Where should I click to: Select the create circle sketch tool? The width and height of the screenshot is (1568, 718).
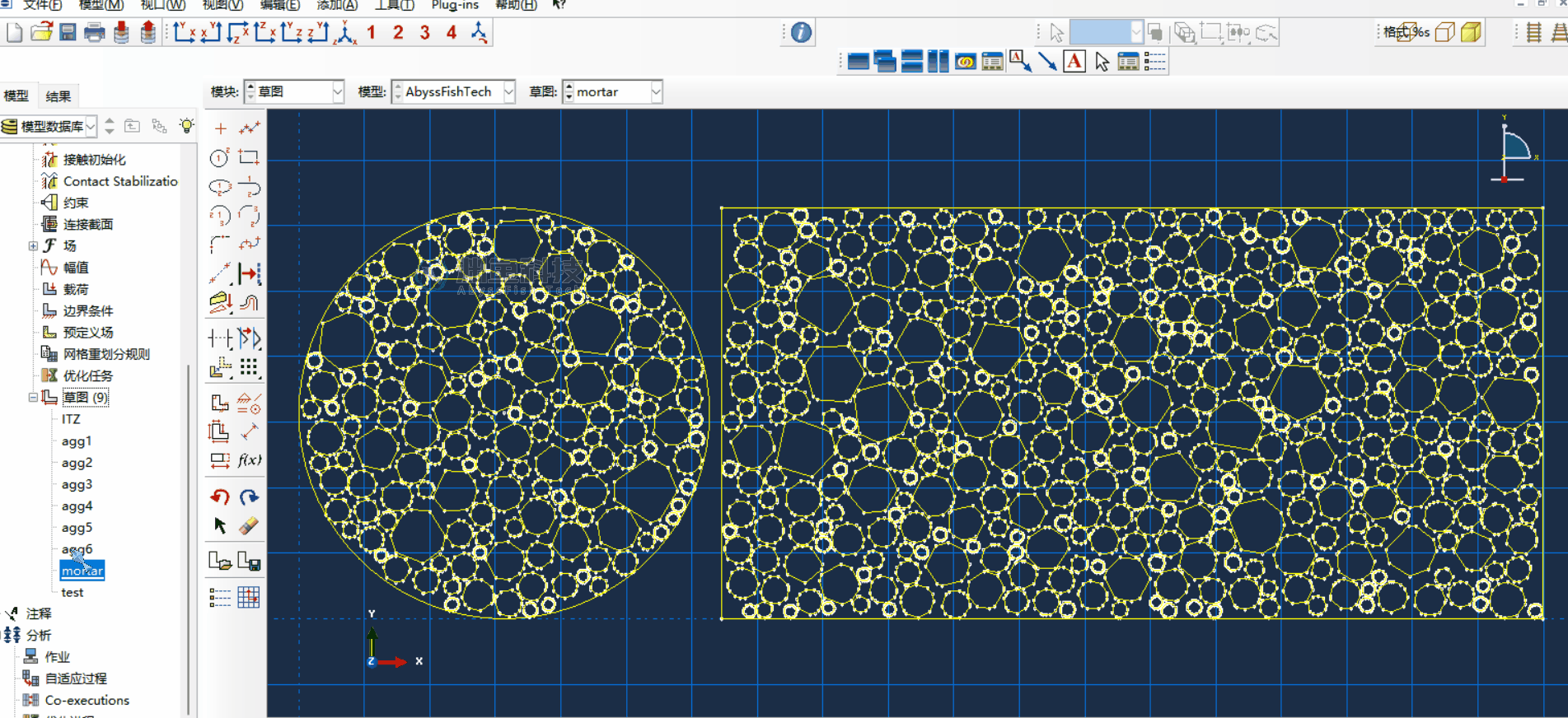tap(219, 157)
